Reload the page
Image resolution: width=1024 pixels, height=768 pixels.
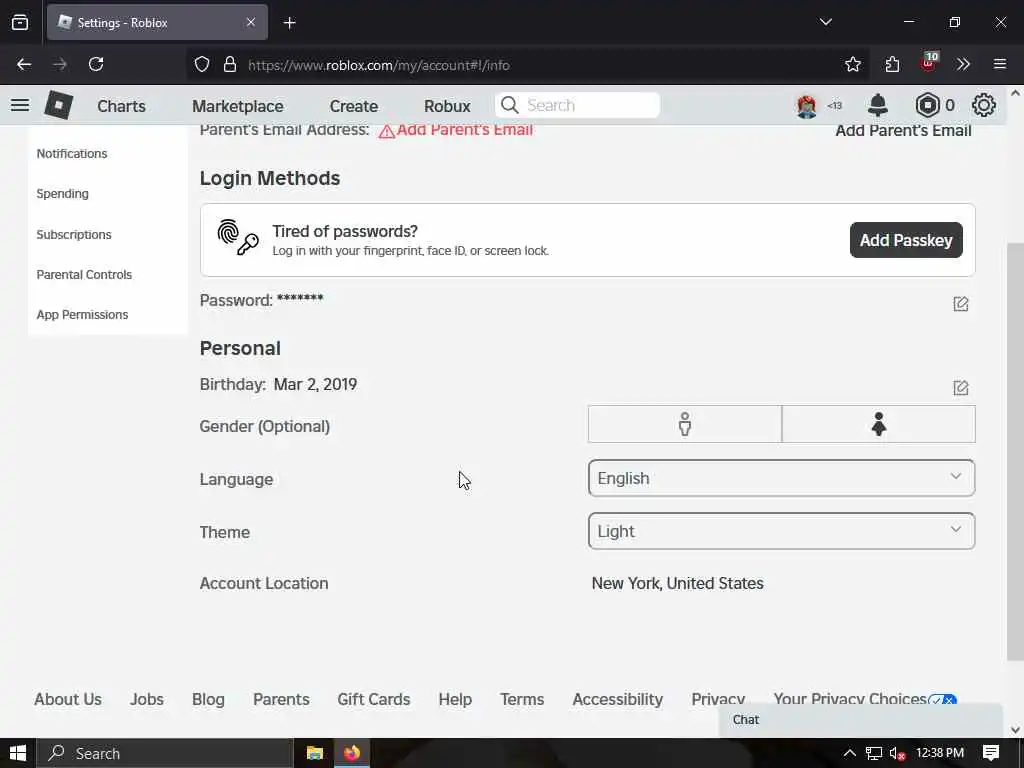(x=96, y=64)
